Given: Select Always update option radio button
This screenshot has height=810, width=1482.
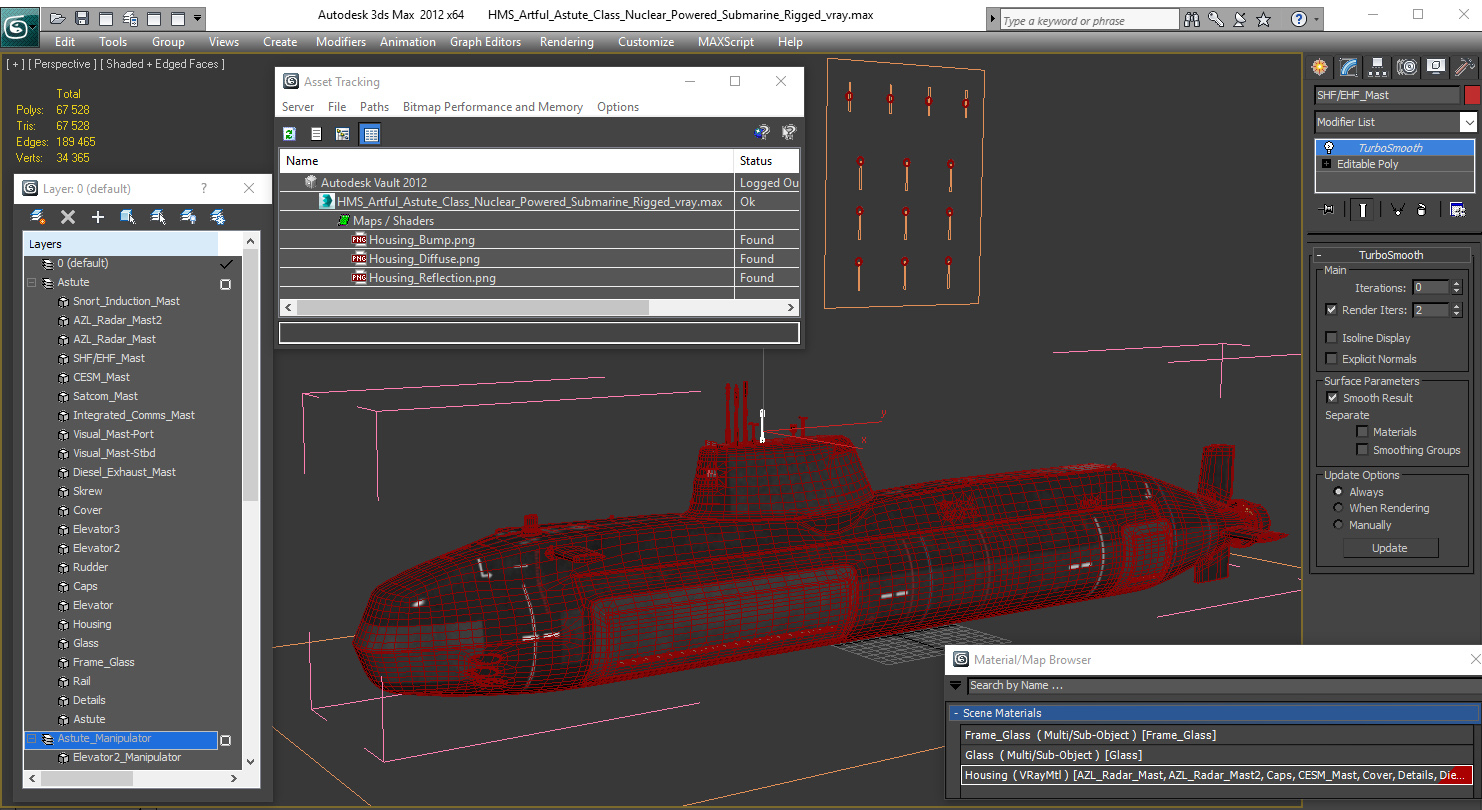Looking at the screenshot, I should point(1339,492).
